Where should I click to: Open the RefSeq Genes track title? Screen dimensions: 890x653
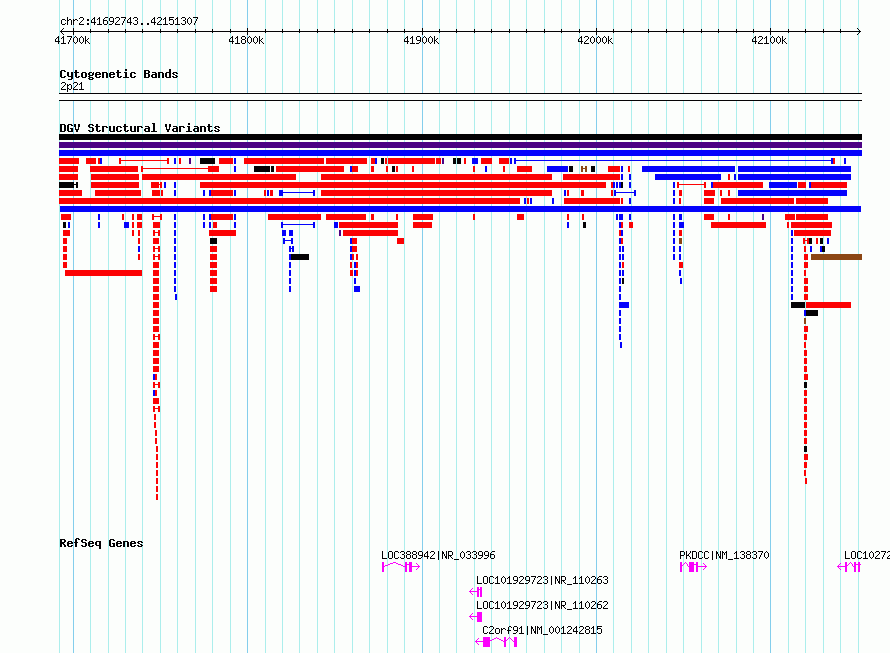click(101, 543)
